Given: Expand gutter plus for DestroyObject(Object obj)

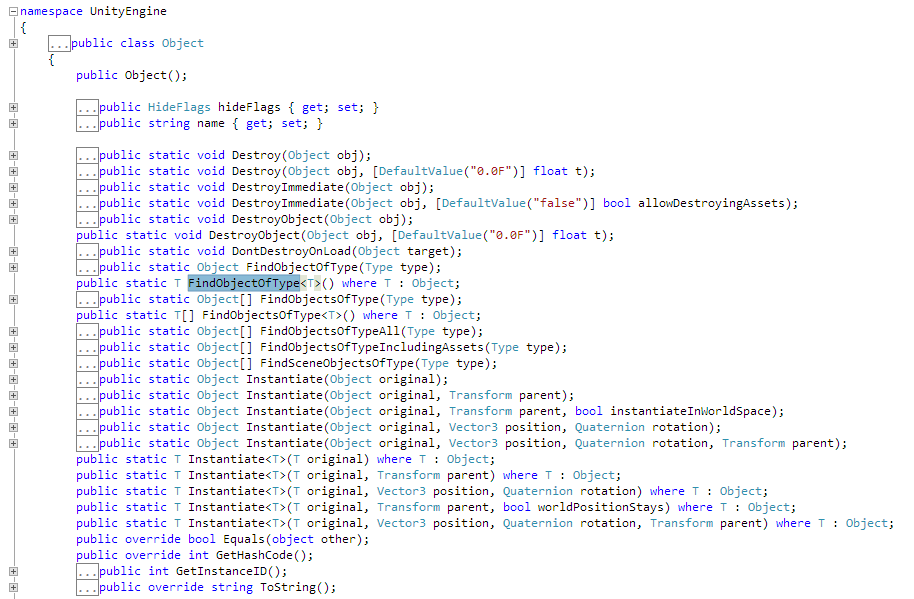Looking at the screenshot, I should point(13,220).
